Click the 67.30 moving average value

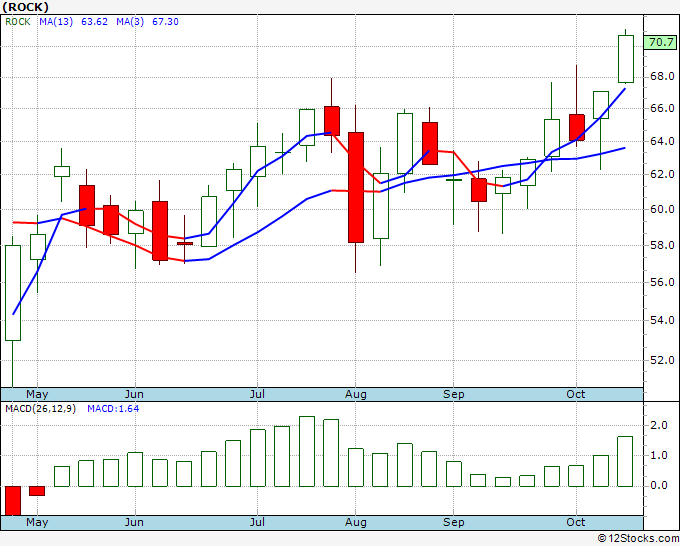[165, 22]
